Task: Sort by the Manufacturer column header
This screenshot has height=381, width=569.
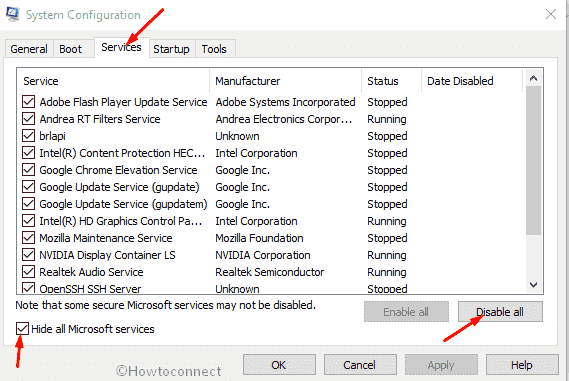Action: [x=286, y=81]
